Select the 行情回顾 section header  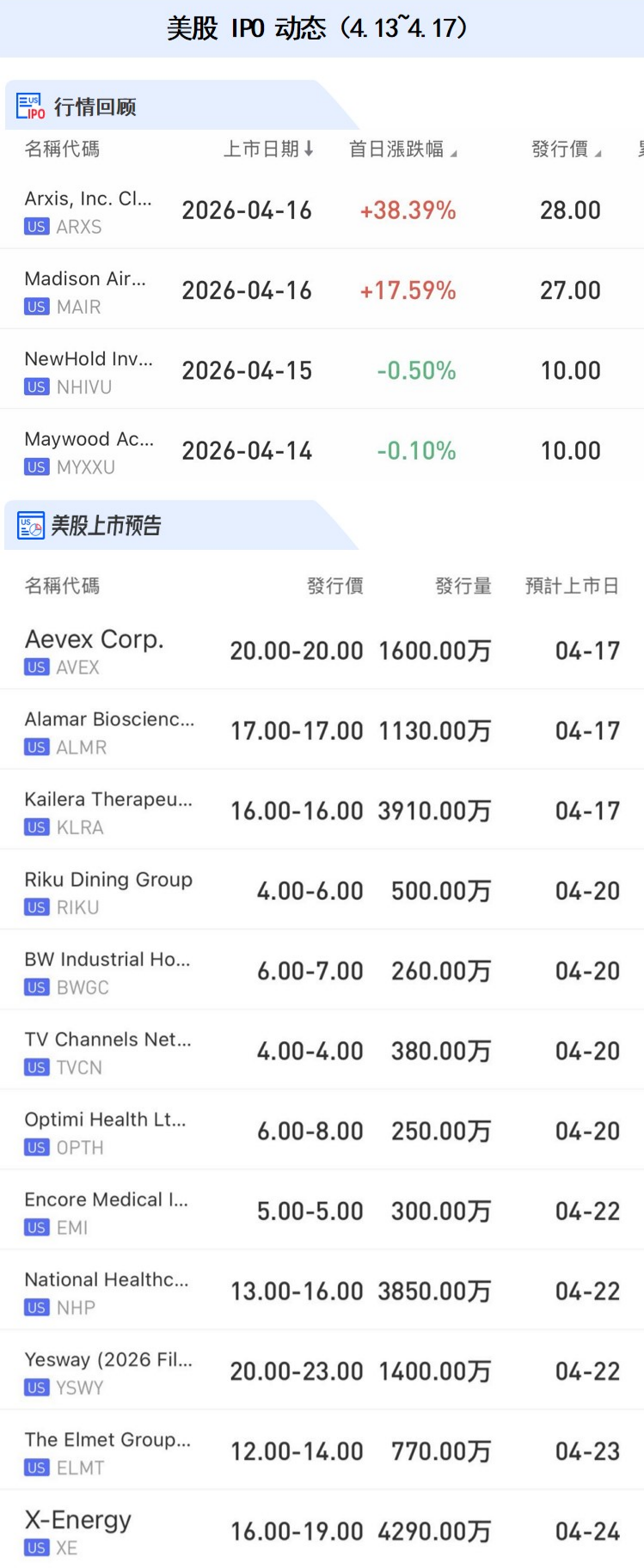pyautogui.click(x=95, y=107)
